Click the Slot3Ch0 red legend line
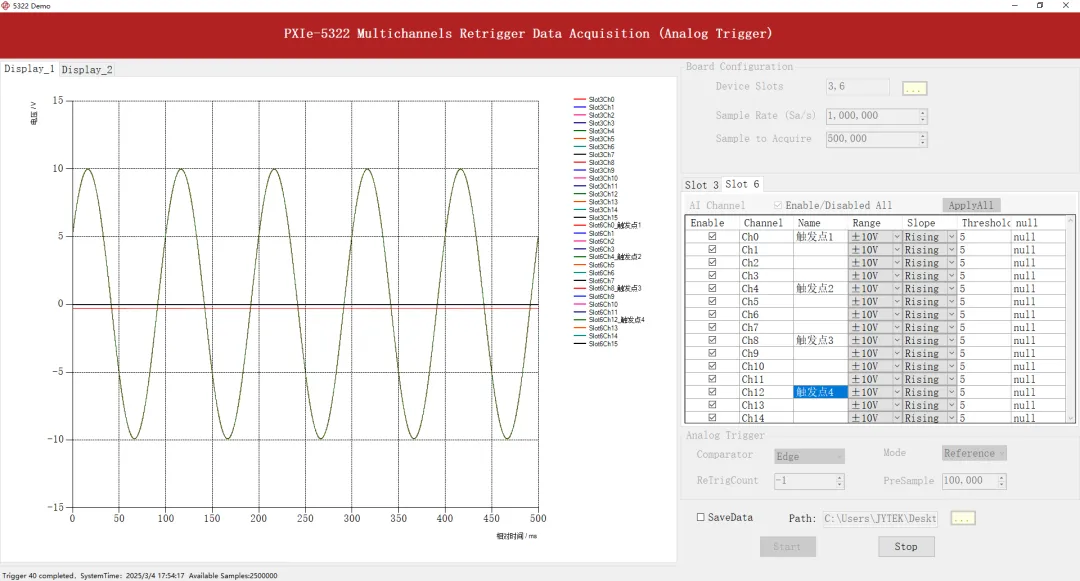Image resolution: width=1080 pixels, height=581 pixels. pyautogui.click(x=579, y=100)
